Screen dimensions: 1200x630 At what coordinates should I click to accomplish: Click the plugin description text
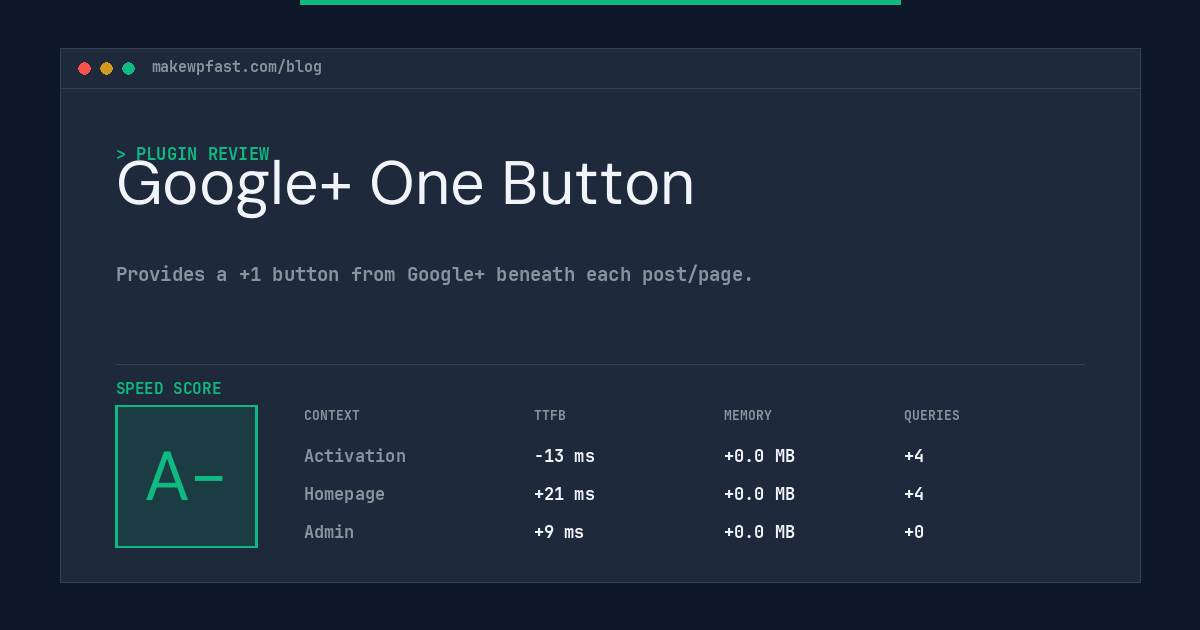click(435, 274)
